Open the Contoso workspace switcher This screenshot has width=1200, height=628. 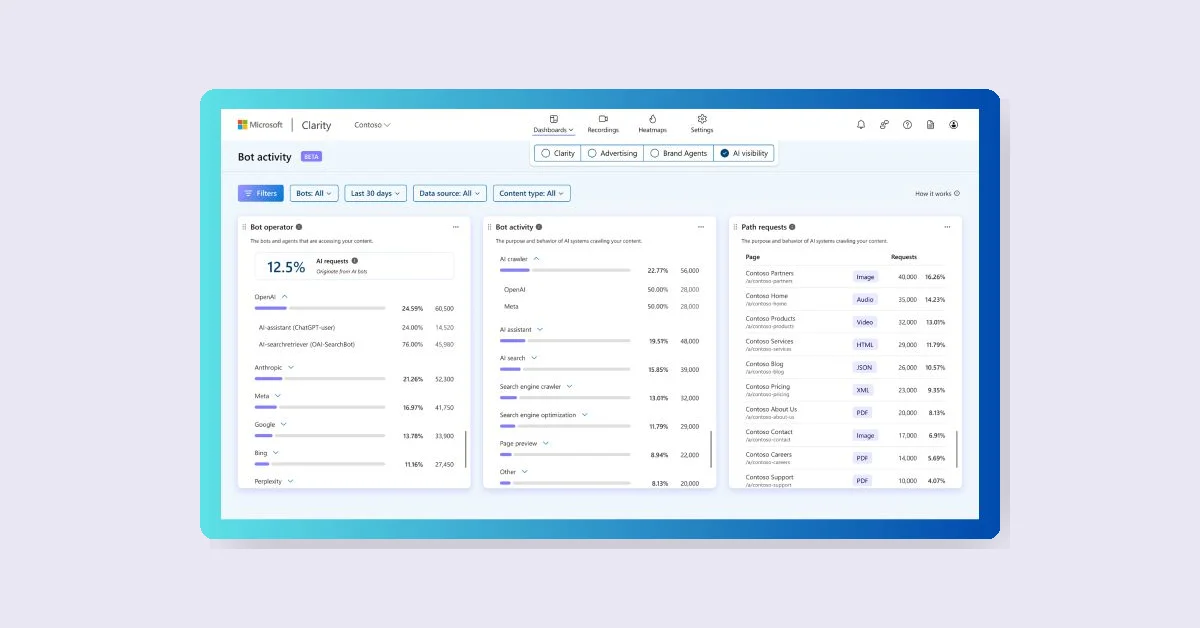click(371, 124)
